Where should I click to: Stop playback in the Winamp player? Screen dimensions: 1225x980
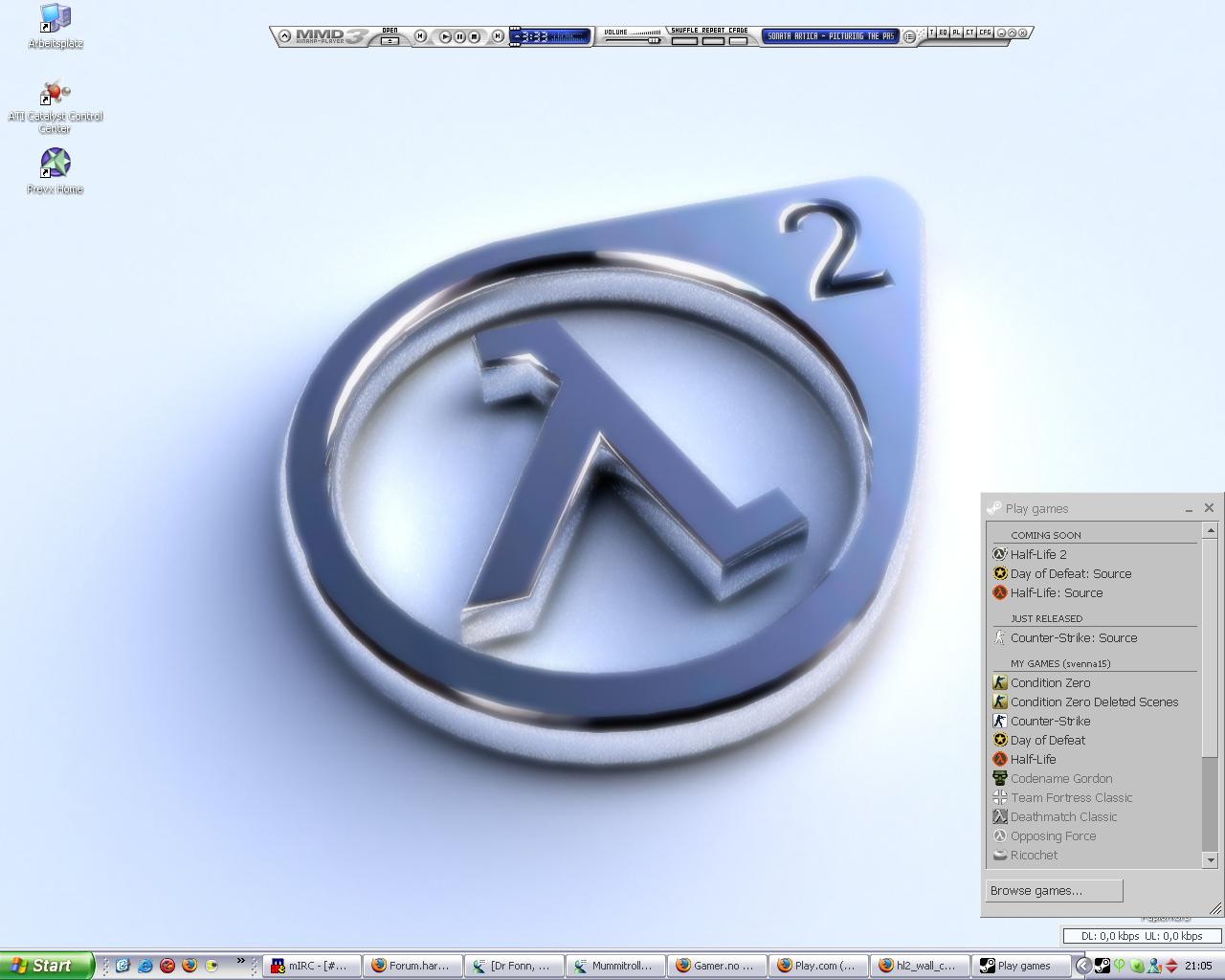click(x=474, y=36)
